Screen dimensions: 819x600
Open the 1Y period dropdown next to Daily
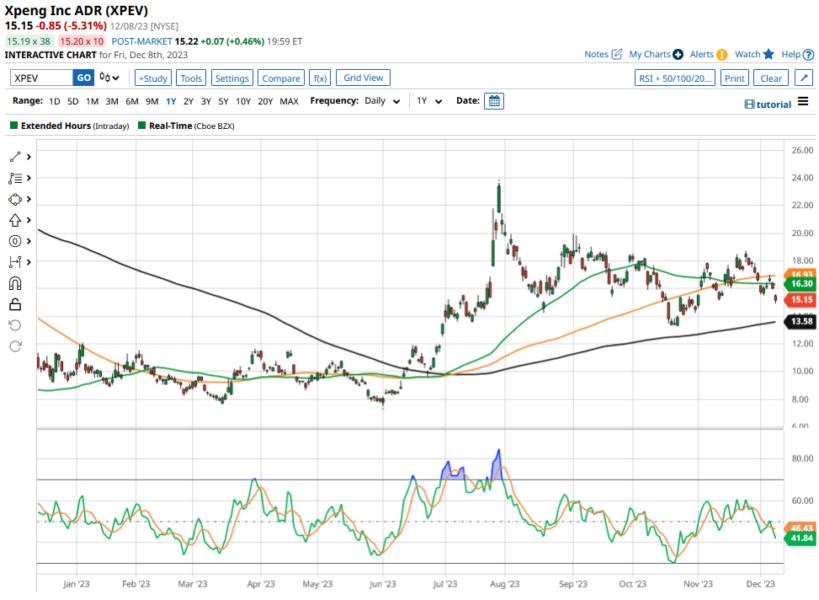(x=429, y=101)
